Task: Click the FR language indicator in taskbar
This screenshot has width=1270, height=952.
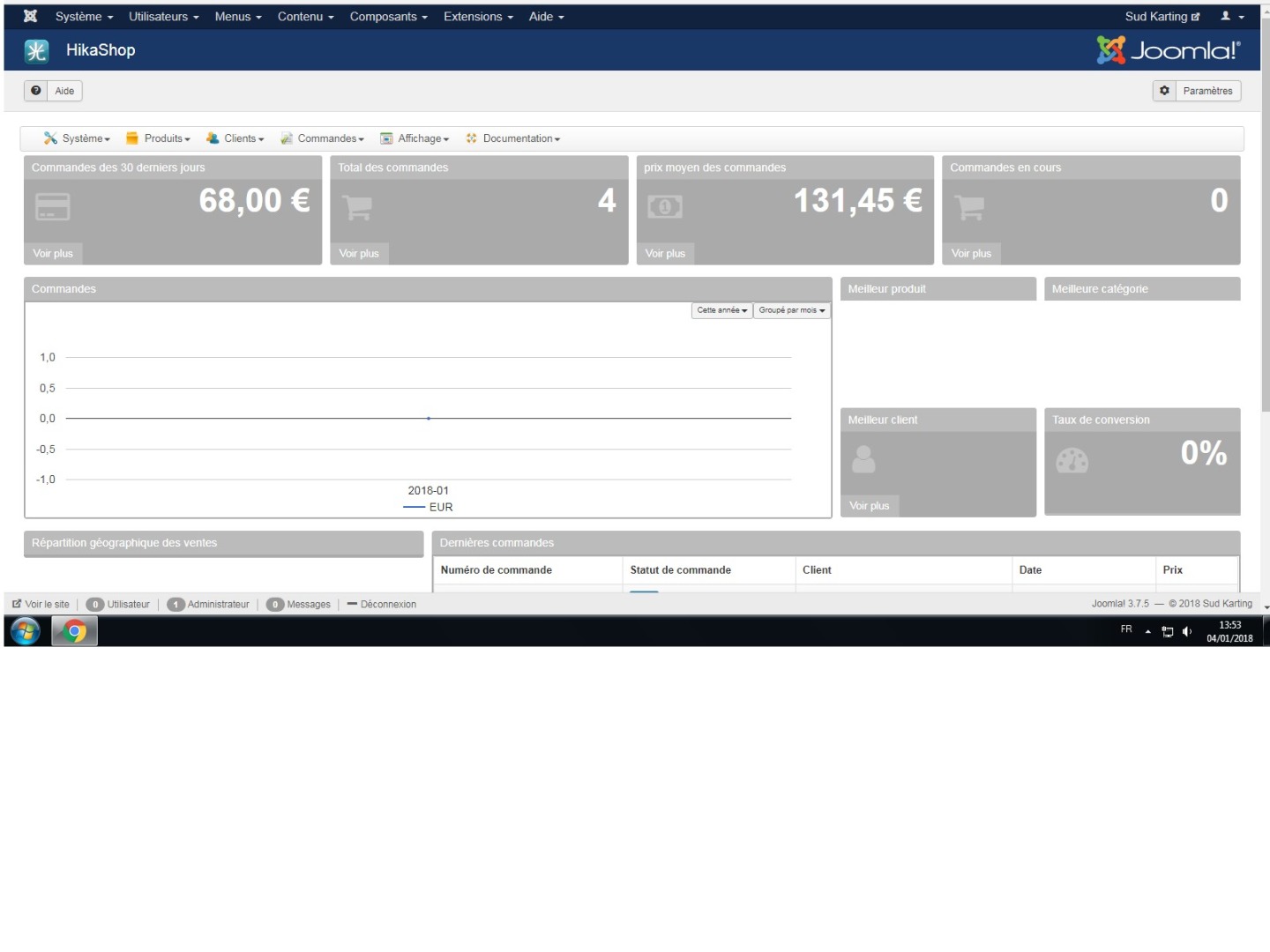Action: (1126, 629)
